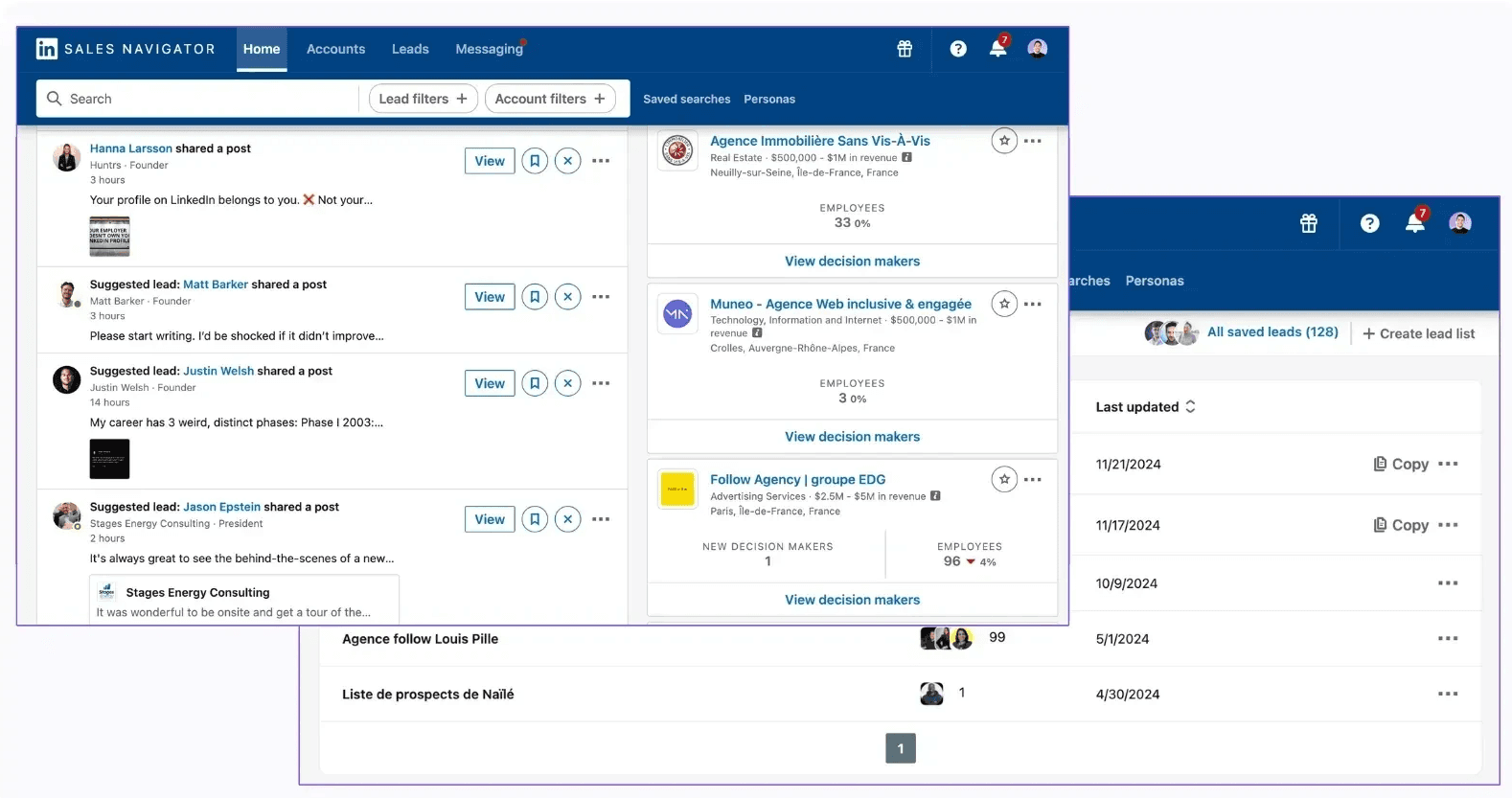The width and height of the screenshot is (1512, 798).
Task: Bookmark Jason Epstein's shared post
Action: [535, 519]
